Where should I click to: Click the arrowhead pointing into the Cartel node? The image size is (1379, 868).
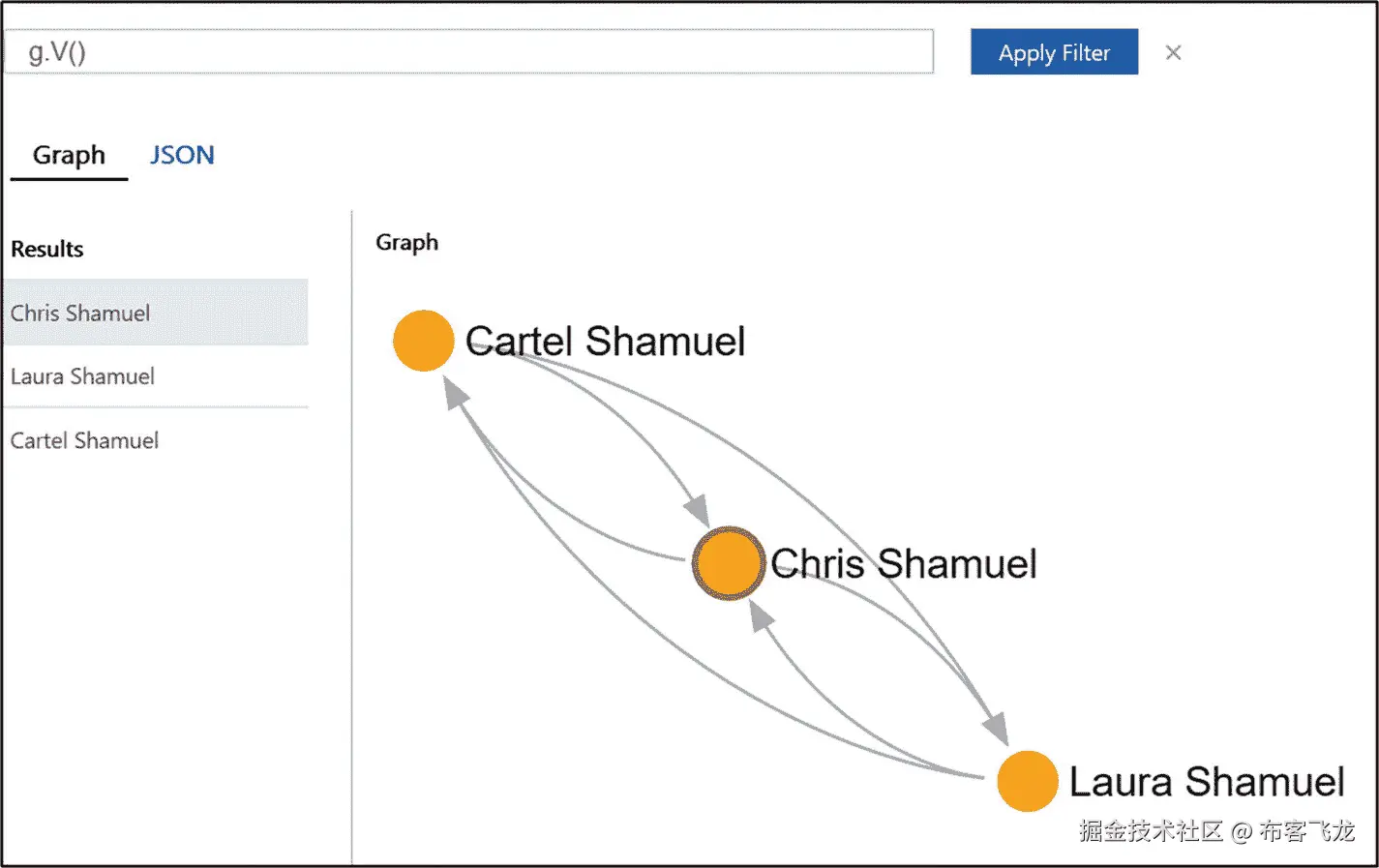456,392
